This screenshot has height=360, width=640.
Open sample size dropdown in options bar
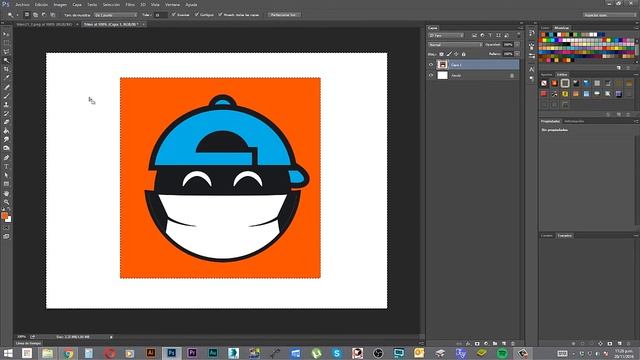116,15
